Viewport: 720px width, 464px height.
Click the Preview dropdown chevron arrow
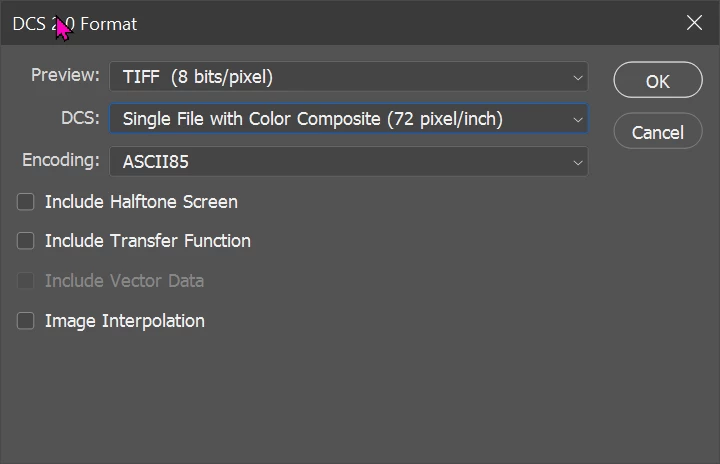tap(578, 77)
